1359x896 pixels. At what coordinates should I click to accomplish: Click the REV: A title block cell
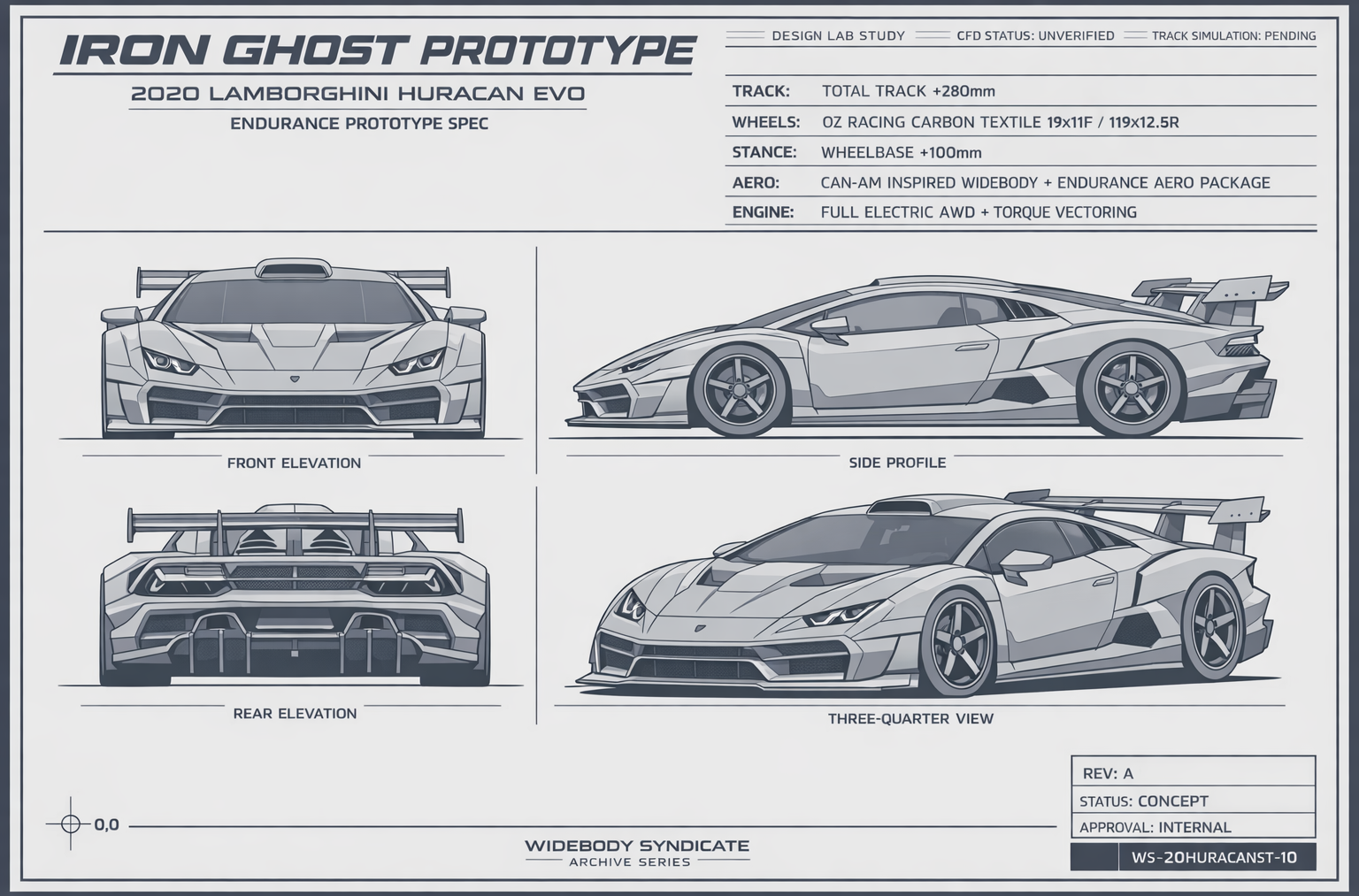click(x=1193, y=771)
